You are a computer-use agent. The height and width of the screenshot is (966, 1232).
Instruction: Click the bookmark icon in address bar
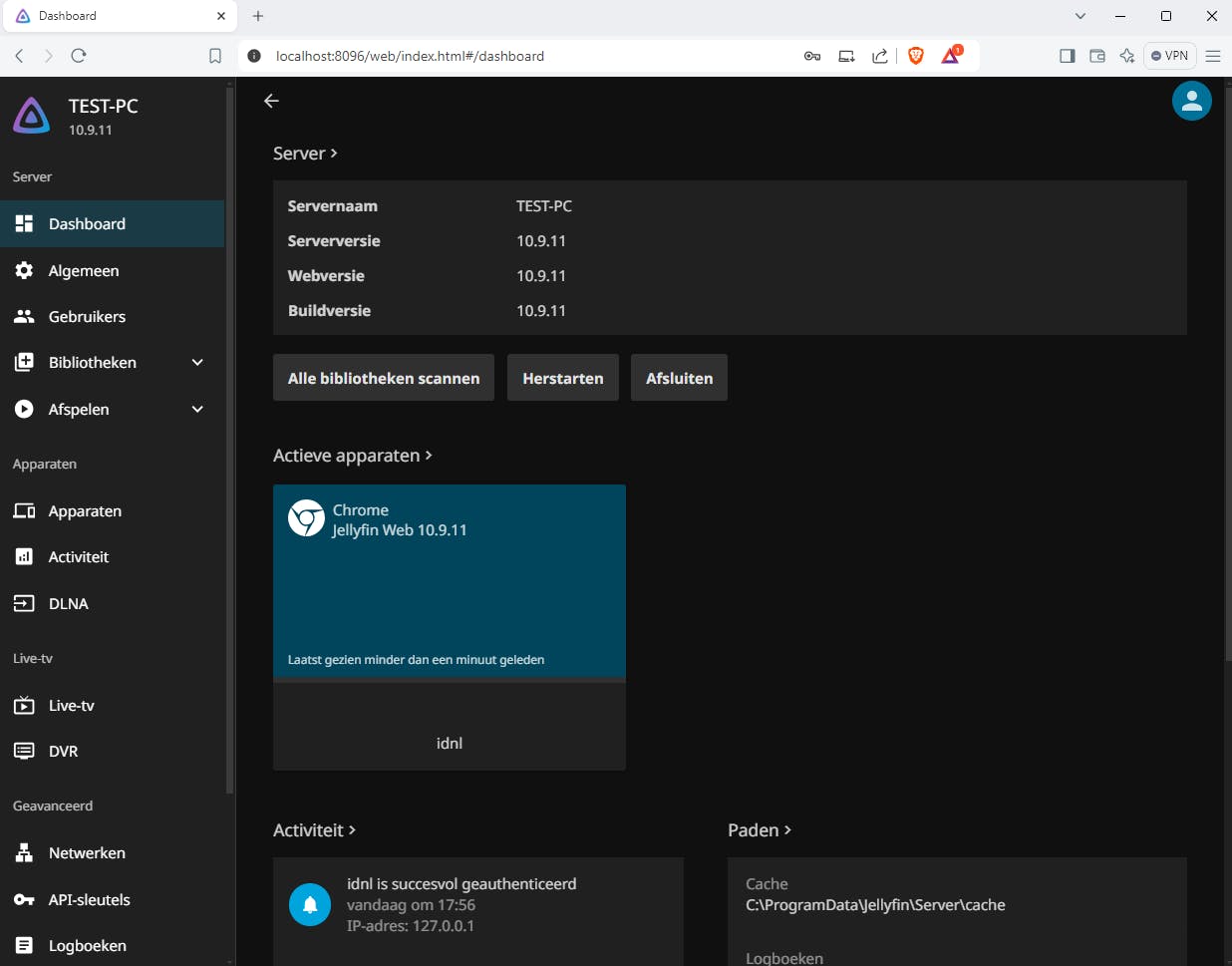pos(215,56)
